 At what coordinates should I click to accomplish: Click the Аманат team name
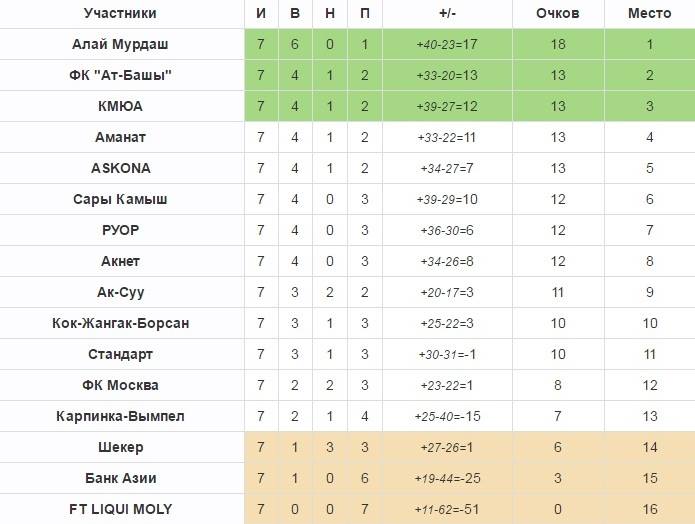click(120, 137)
